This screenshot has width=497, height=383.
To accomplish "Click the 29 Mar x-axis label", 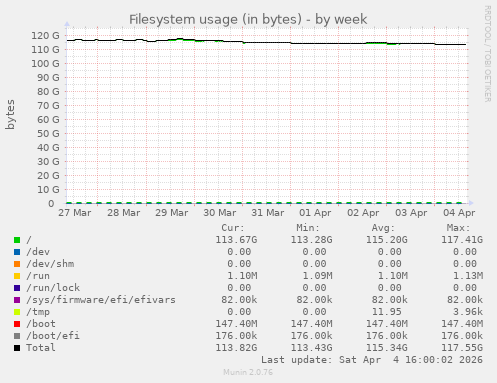I will 172,213.
